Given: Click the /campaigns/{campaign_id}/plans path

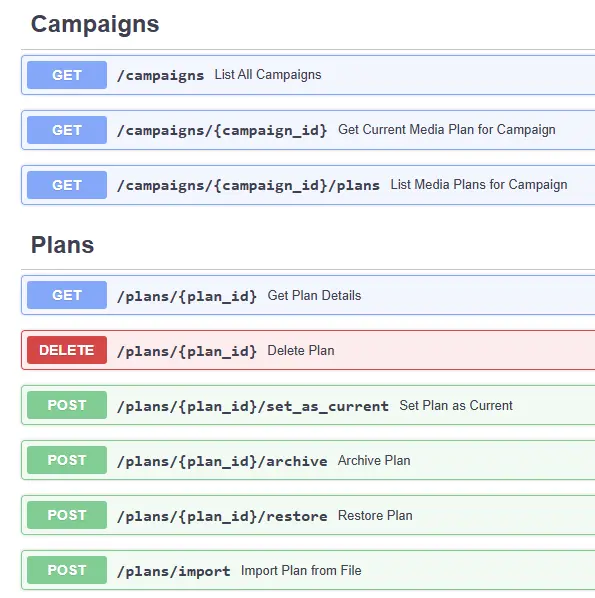Looking at the screenshot, I should tap(248, 185).
